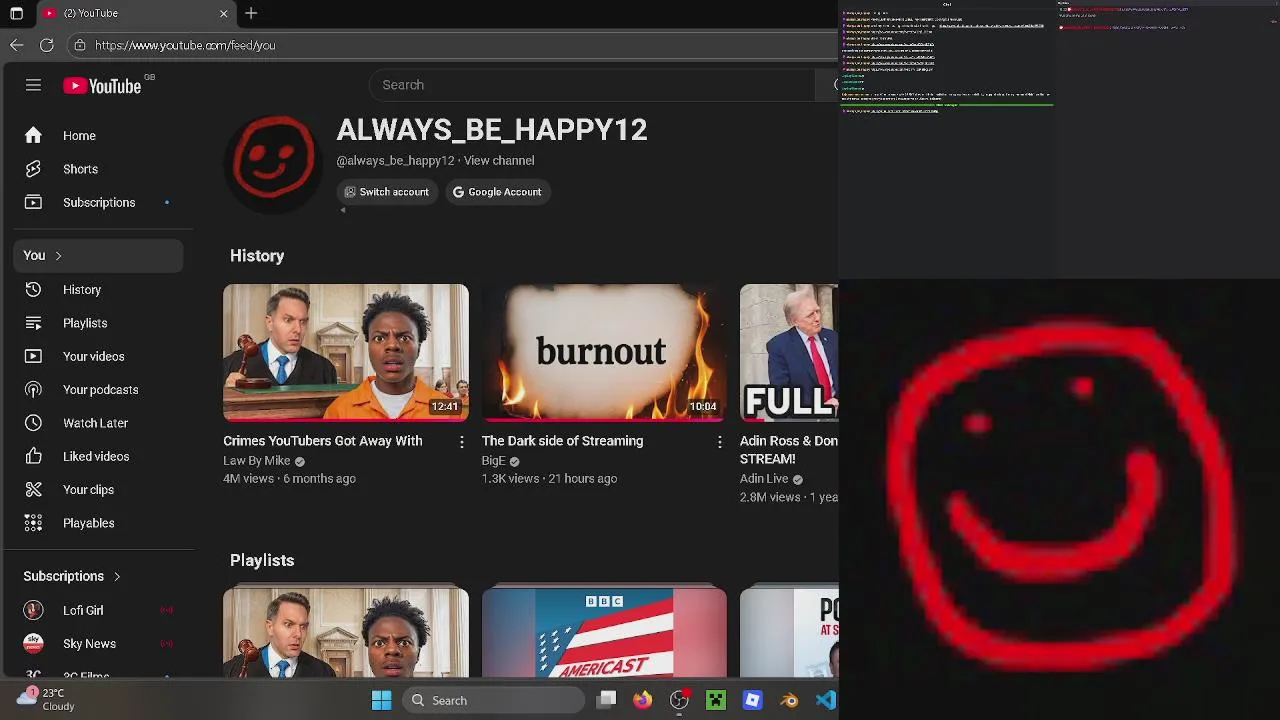Open the Americast BBC playlist thumbnail
This screenshot has height=720, width=1280.
click(604, 633)
